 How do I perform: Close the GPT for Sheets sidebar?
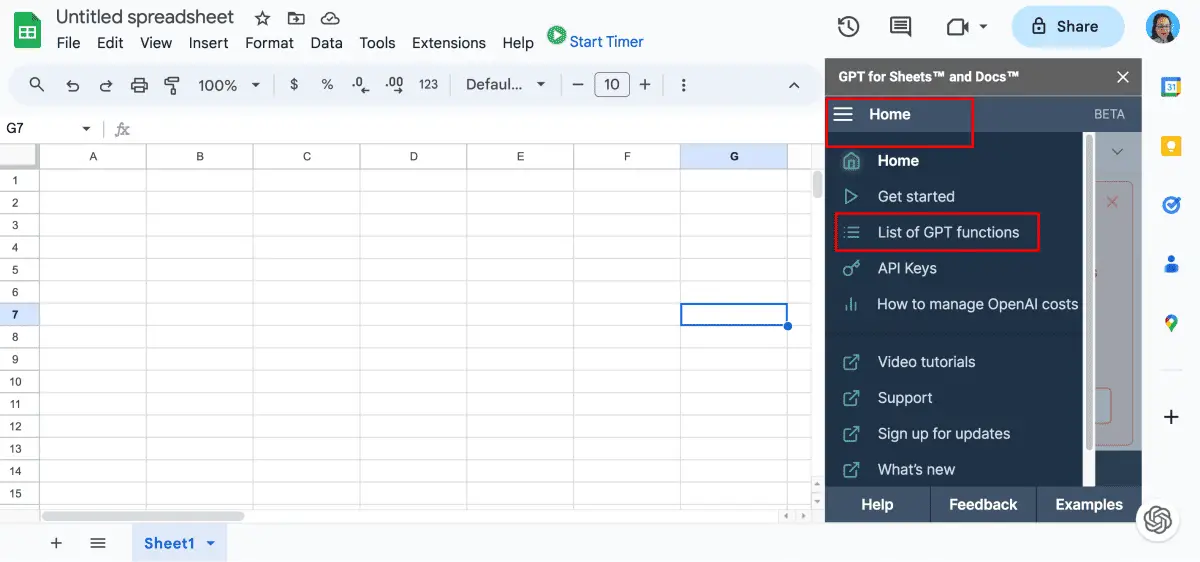[1123, 77]
